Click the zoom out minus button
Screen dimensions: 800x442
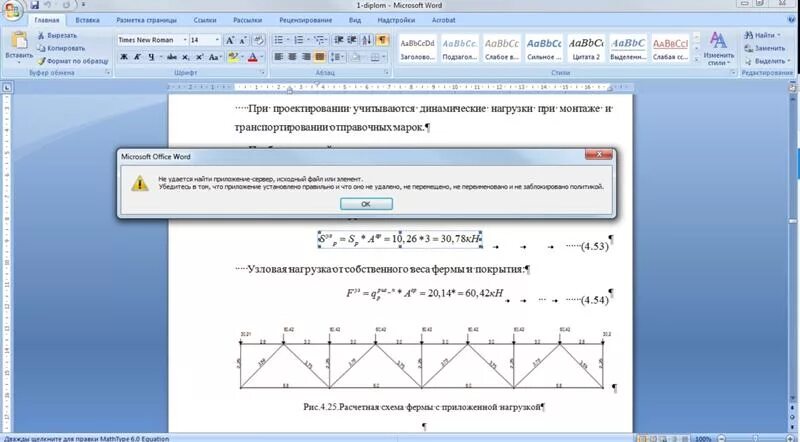(721, 438)
